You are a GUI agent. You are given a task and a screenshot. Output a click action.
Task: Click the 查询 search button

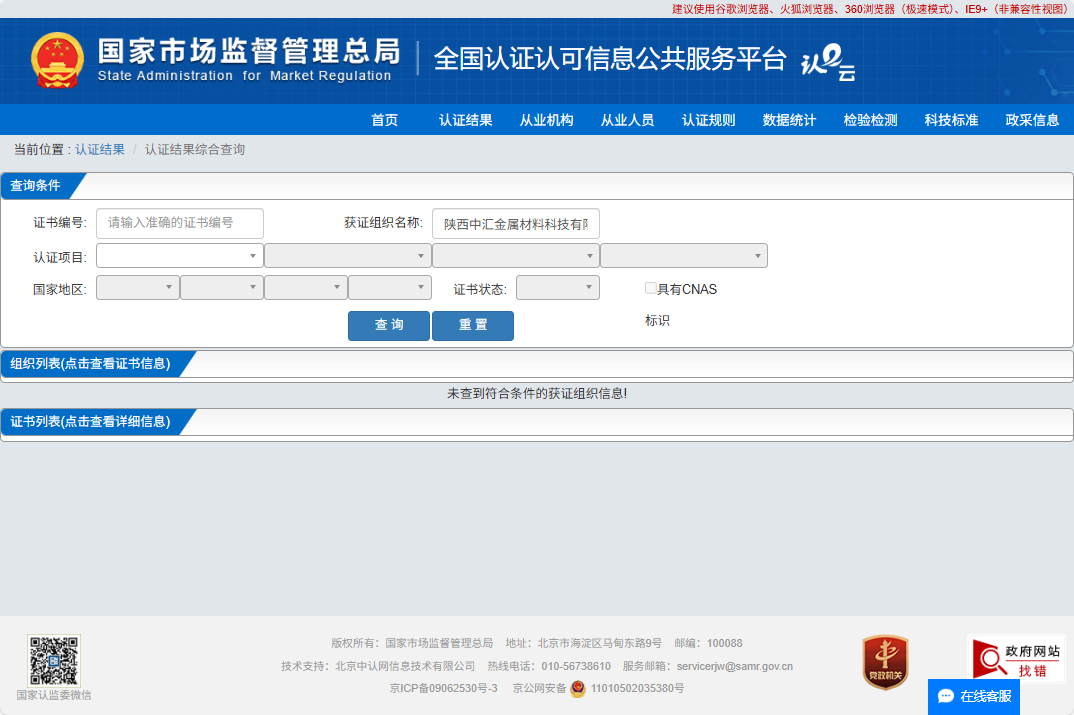click(389, 325)
